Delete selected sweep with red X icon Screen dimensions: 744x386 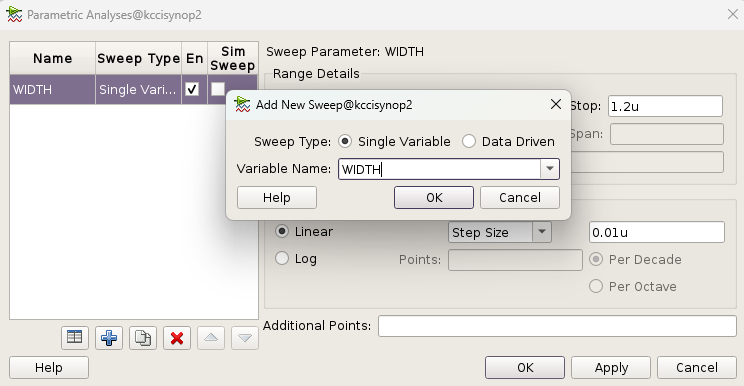tap(177, 338)
